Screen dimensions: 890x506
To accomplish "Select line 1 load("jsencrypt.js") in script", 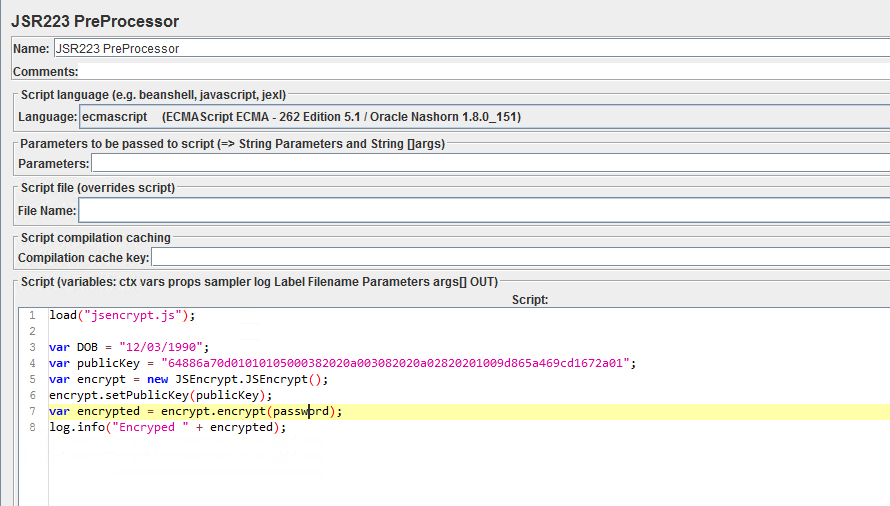I will 122,315.
